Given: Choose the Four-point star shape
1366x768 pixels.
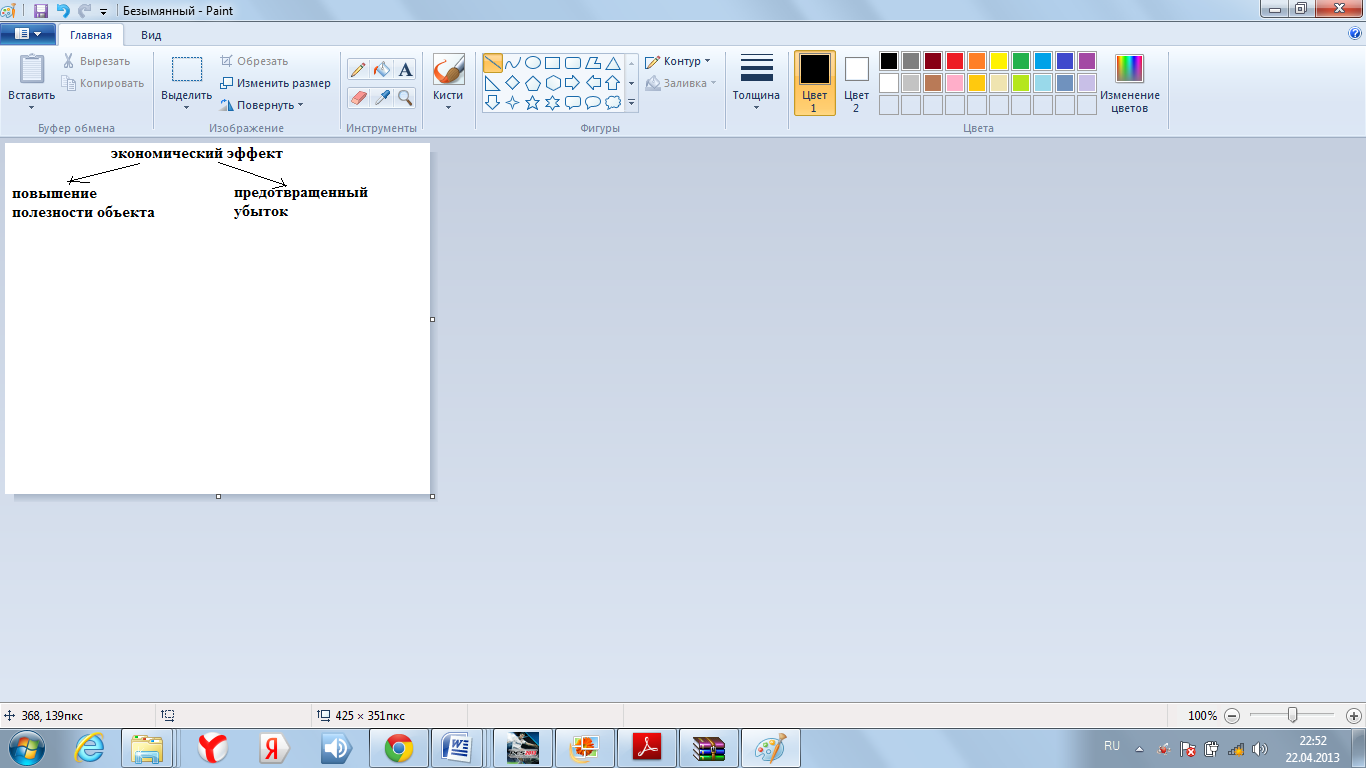Looking at the screenshot, I should pyautogui.click(x=513, y=103).
